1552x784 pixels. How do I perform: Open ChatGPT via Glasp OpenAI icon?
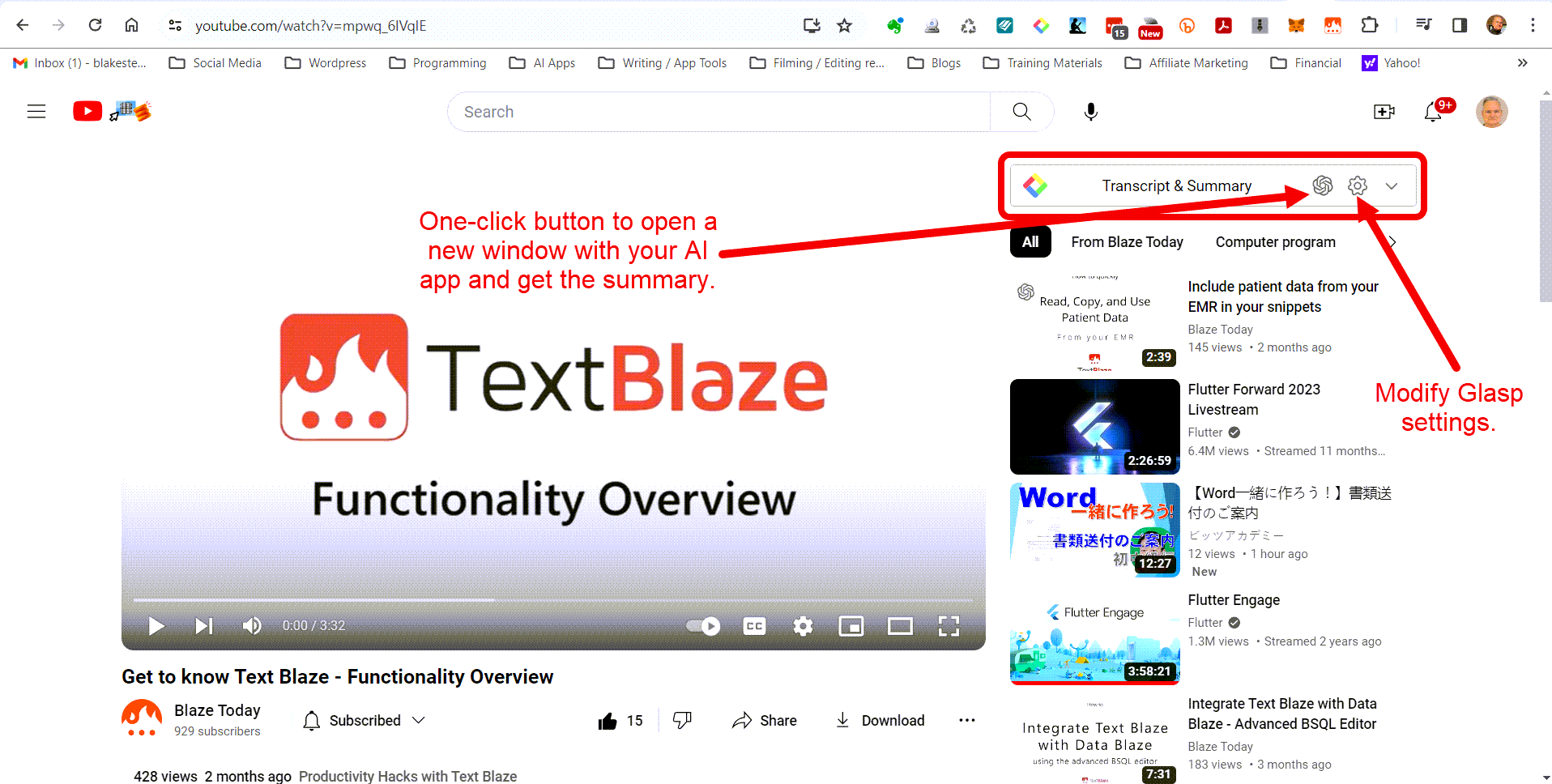click(1324, 185)
